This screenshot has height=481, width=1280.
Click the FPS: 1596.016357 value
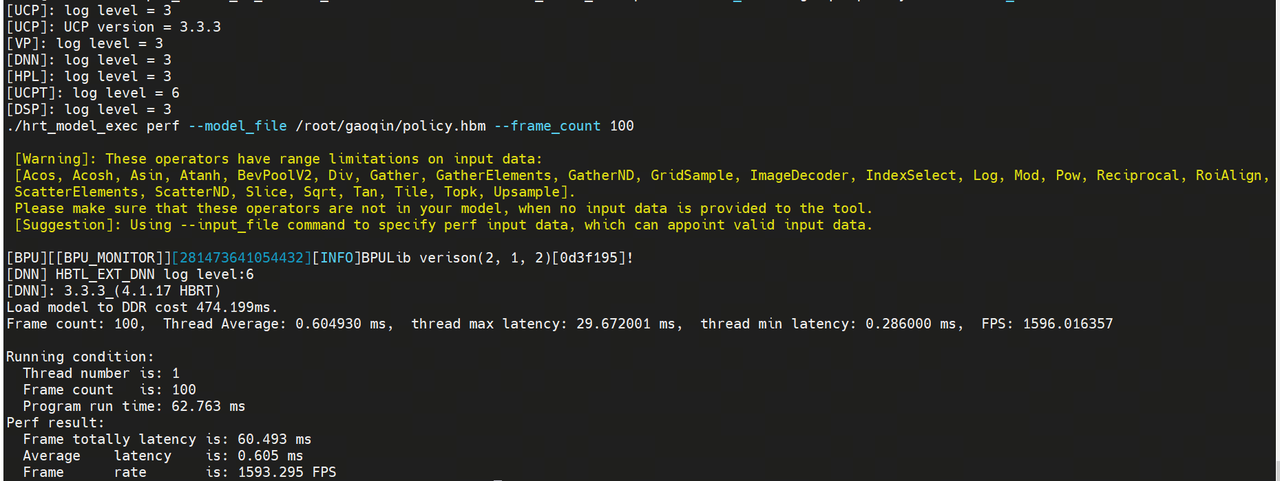[1048, 324]
